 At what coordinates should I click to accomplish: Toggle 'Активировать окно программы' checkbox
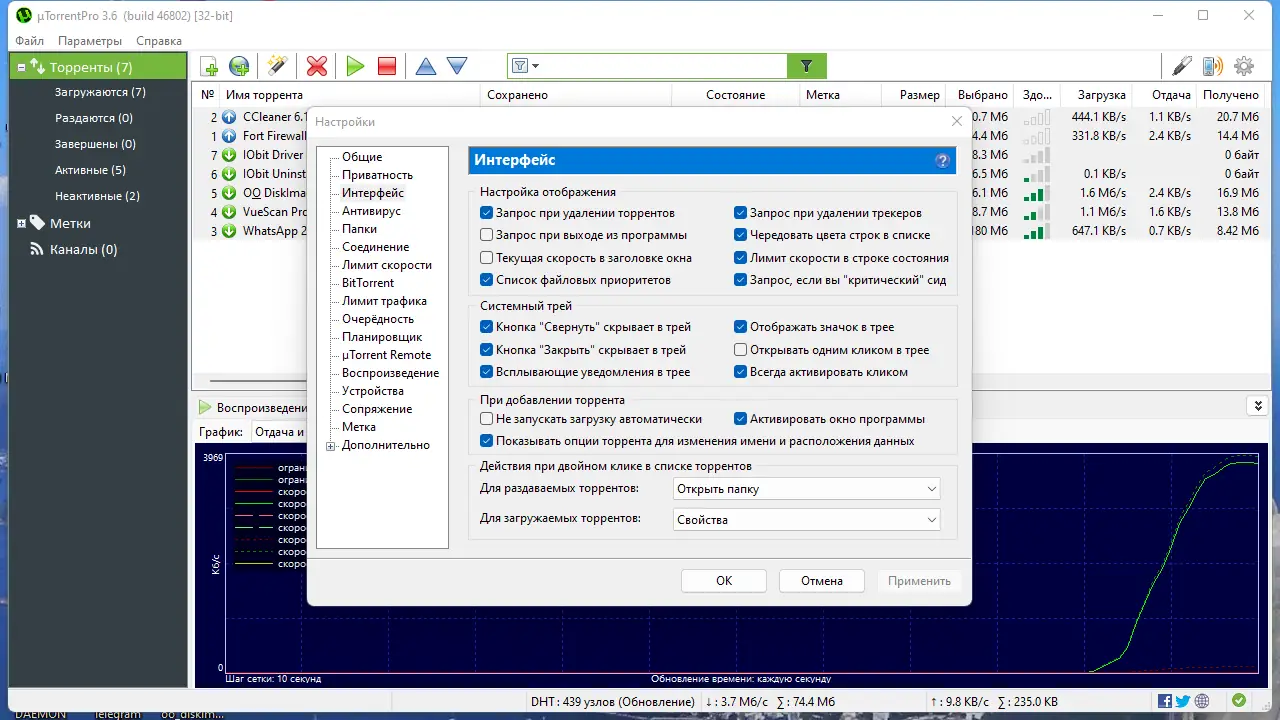[740, 419]
